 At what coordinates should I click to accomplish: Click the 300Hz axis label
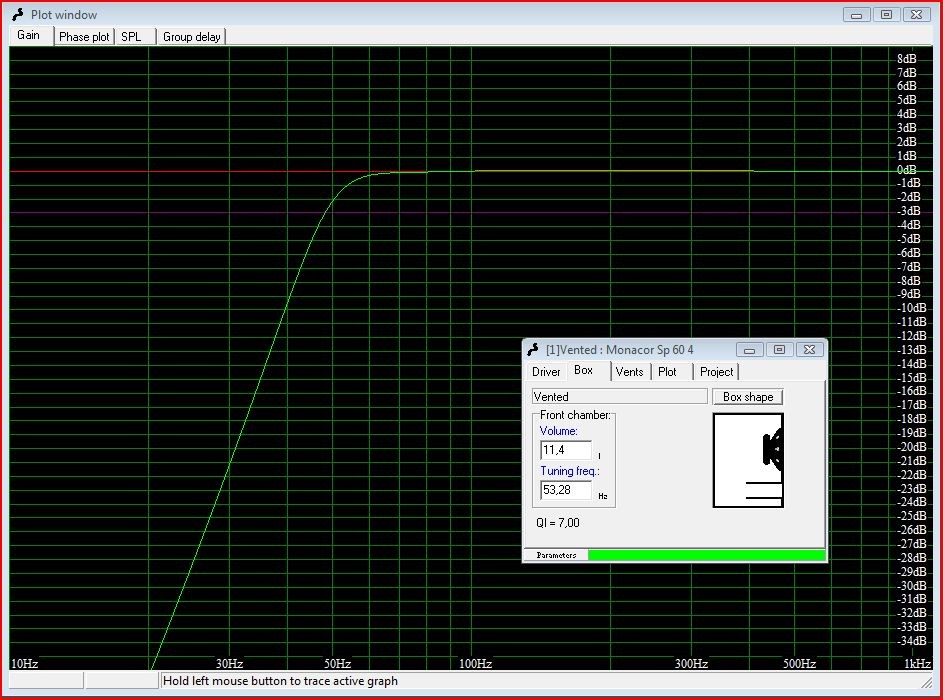[691, 663]
